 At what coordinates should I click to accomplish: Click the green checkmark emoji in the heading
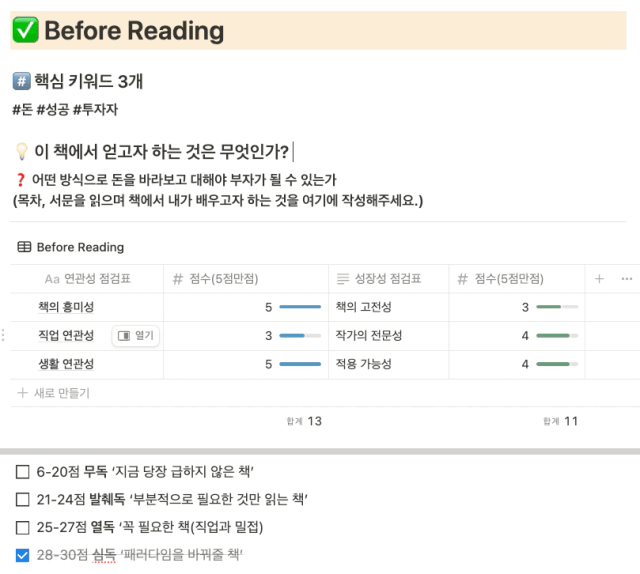(x=25, y=30)
